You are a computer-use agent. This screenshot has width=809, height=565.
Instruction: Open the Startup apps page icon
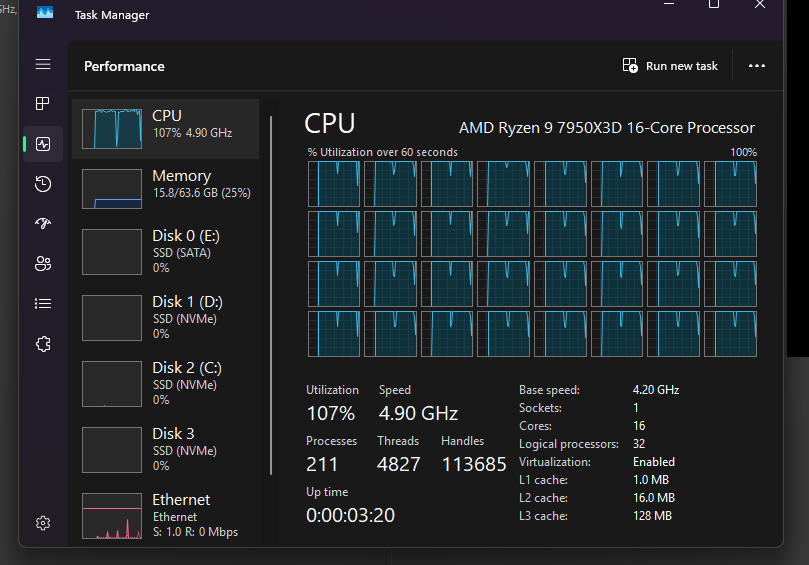43,223
